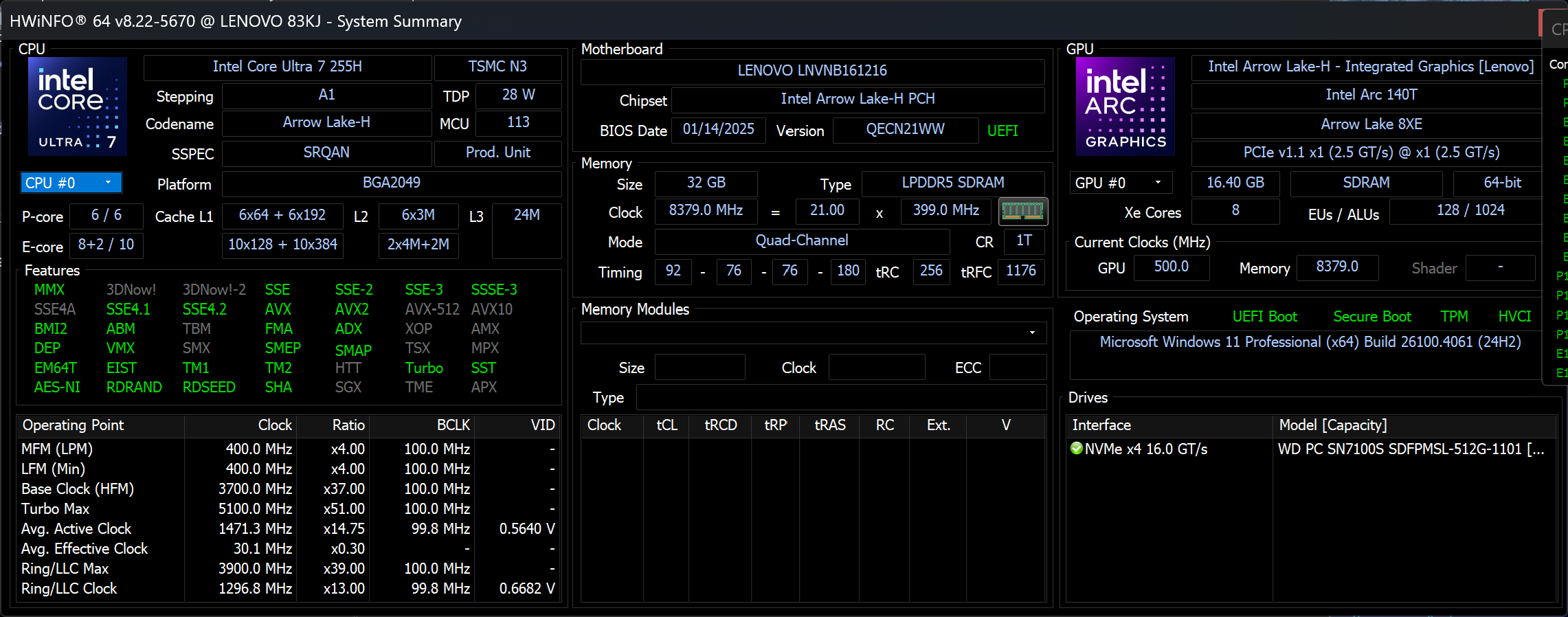Click the tRAS column header

830,425
